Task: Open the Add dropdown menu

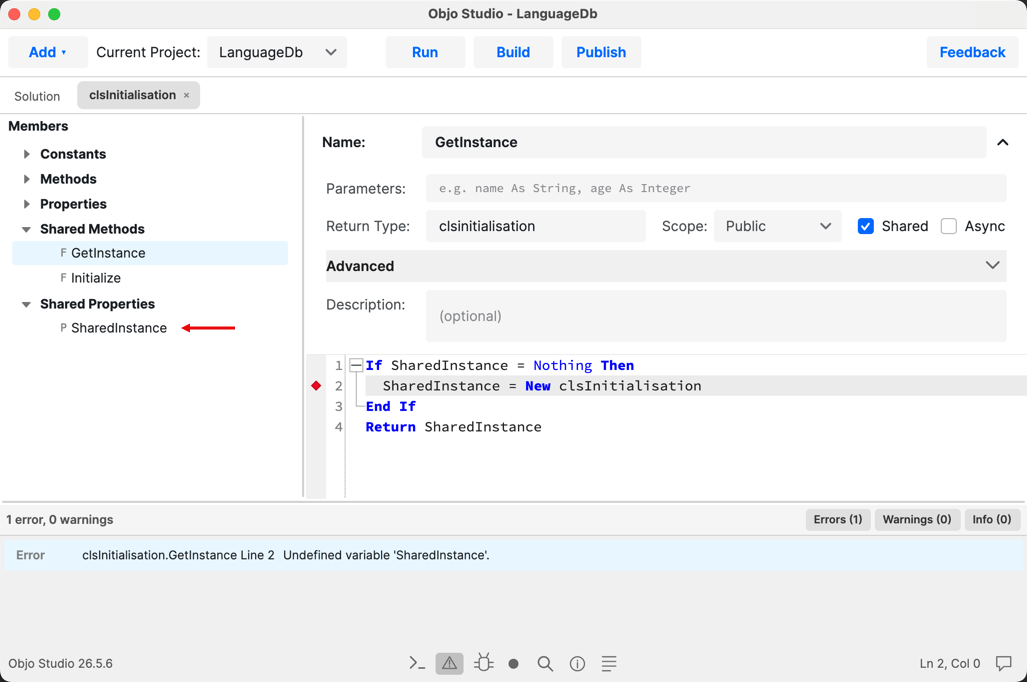Action: pos(48,52)
